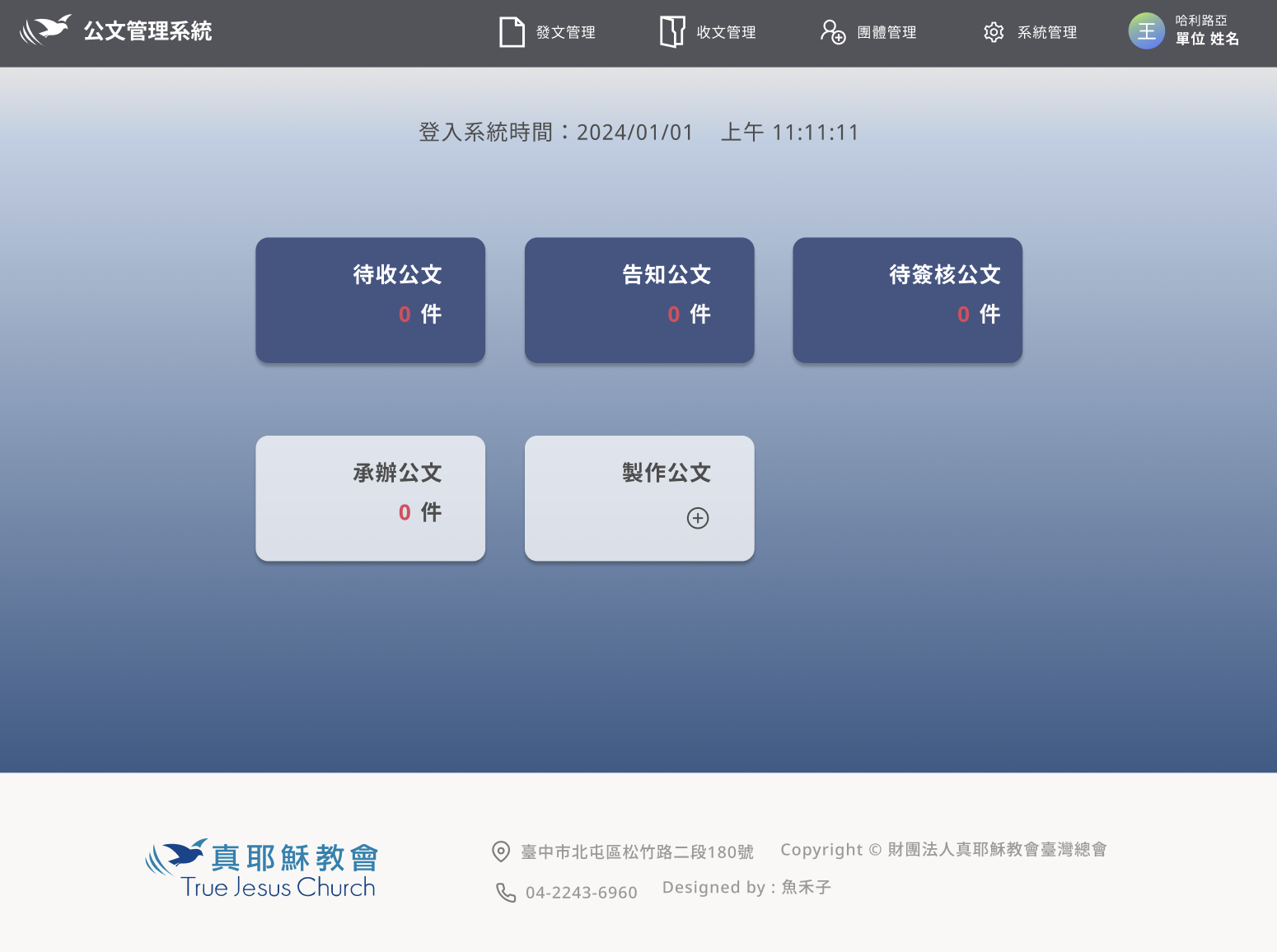Viewport: 1277px width, 952px height.
Task: Click the 系統管理 gear icon
Action: click(x=994, y=32)
